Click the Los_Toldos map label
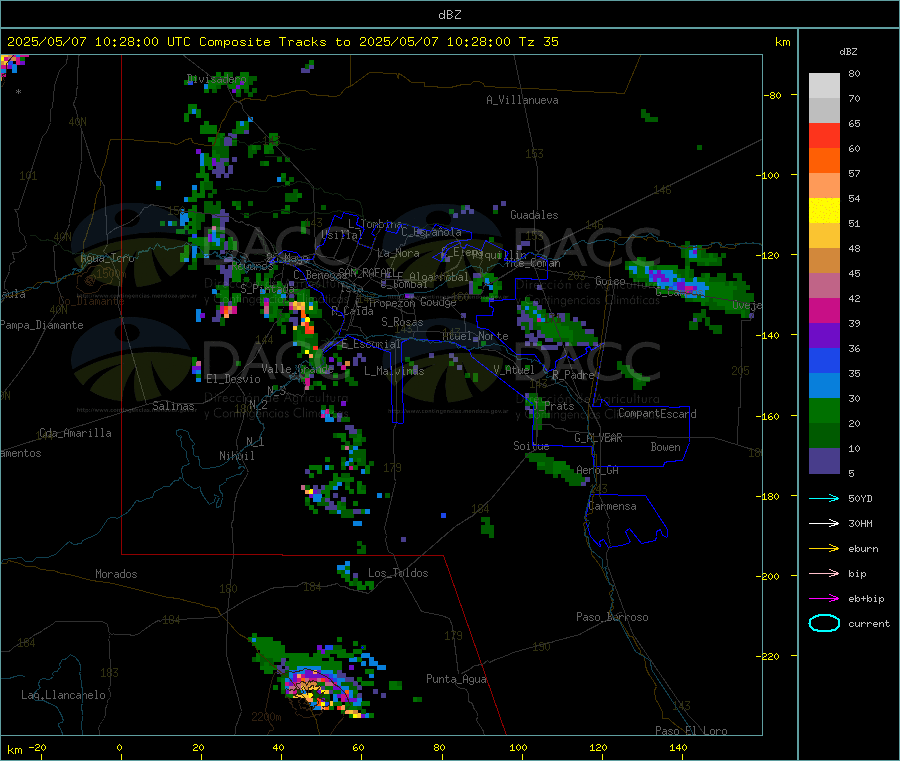The width and height of the screenshot is (900, 761). point(398,573)
